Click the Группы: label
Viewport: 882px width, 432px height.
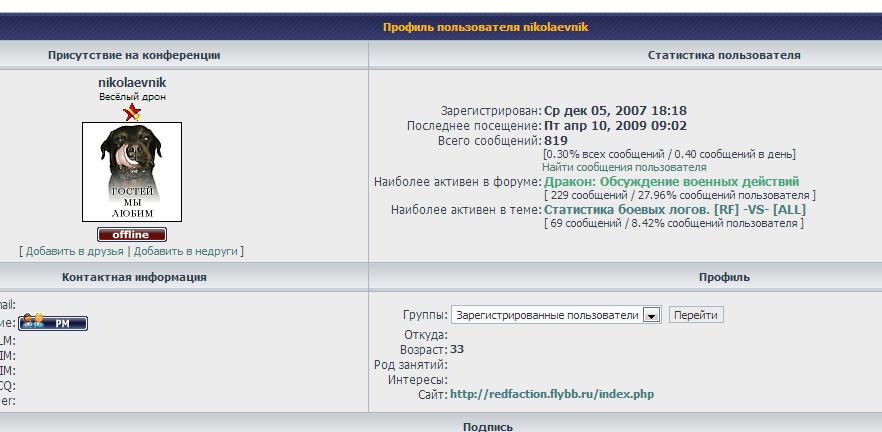[425, 314]
